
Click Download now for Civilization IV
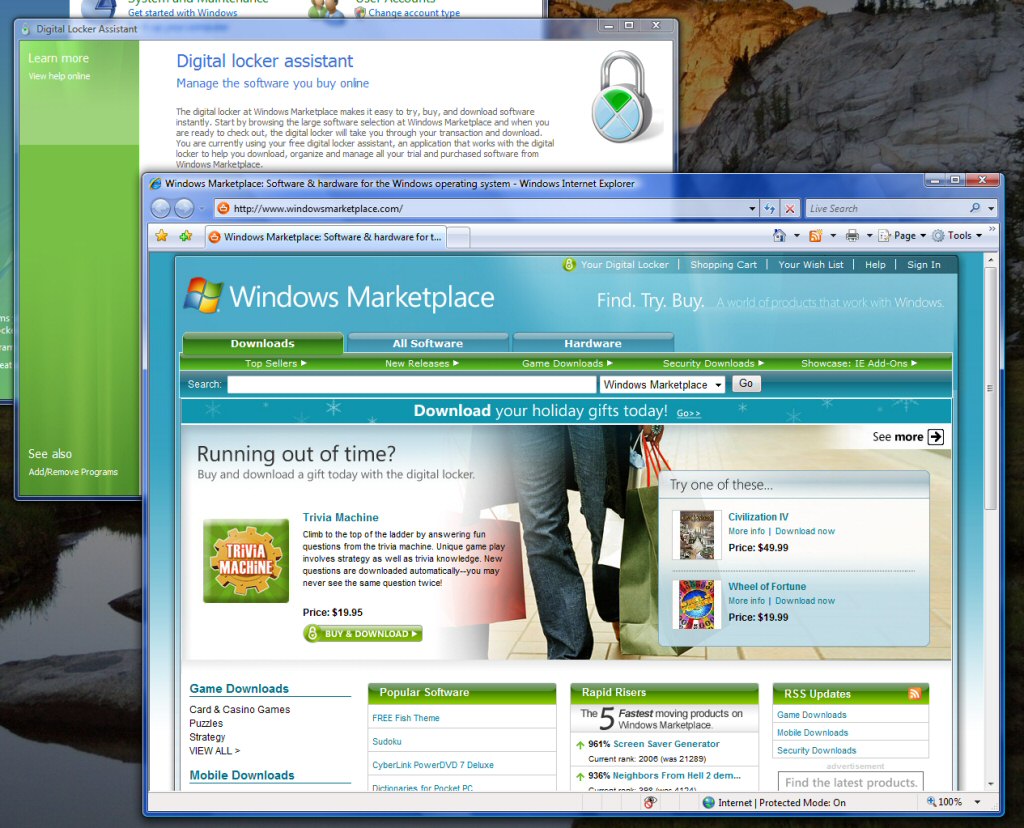[x=805, y=531]
